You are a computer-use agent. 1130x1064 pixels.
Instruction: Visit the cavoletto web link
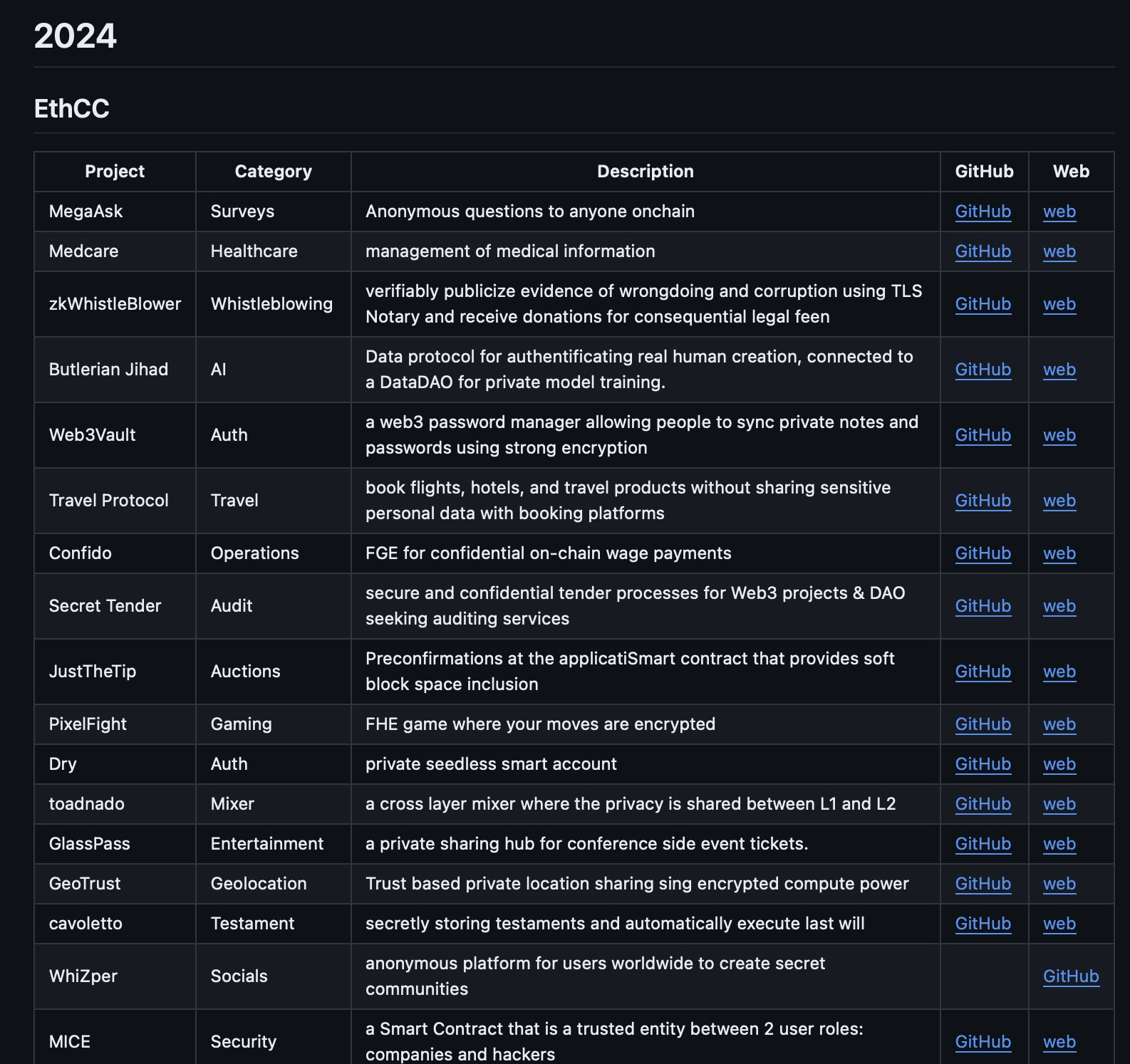coord(1059,924)
